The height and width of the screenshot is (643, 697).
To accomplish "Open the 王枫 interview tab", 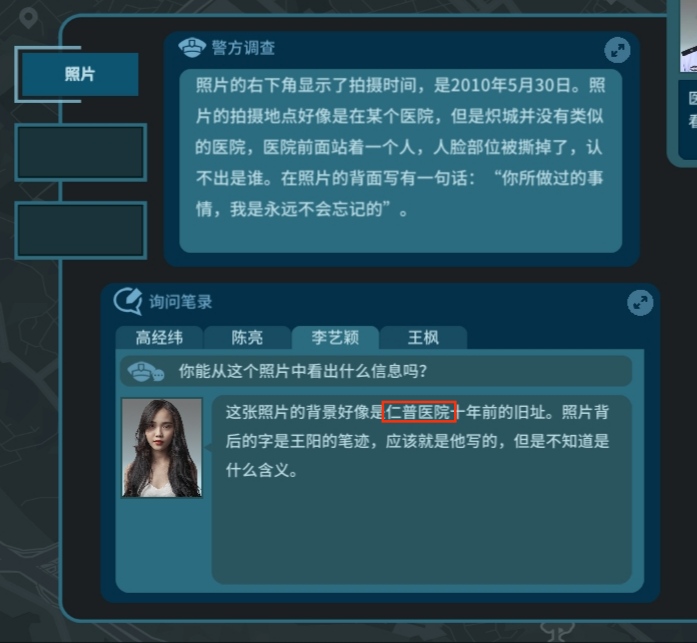I will pyautogui.click(x=423, y=338).
